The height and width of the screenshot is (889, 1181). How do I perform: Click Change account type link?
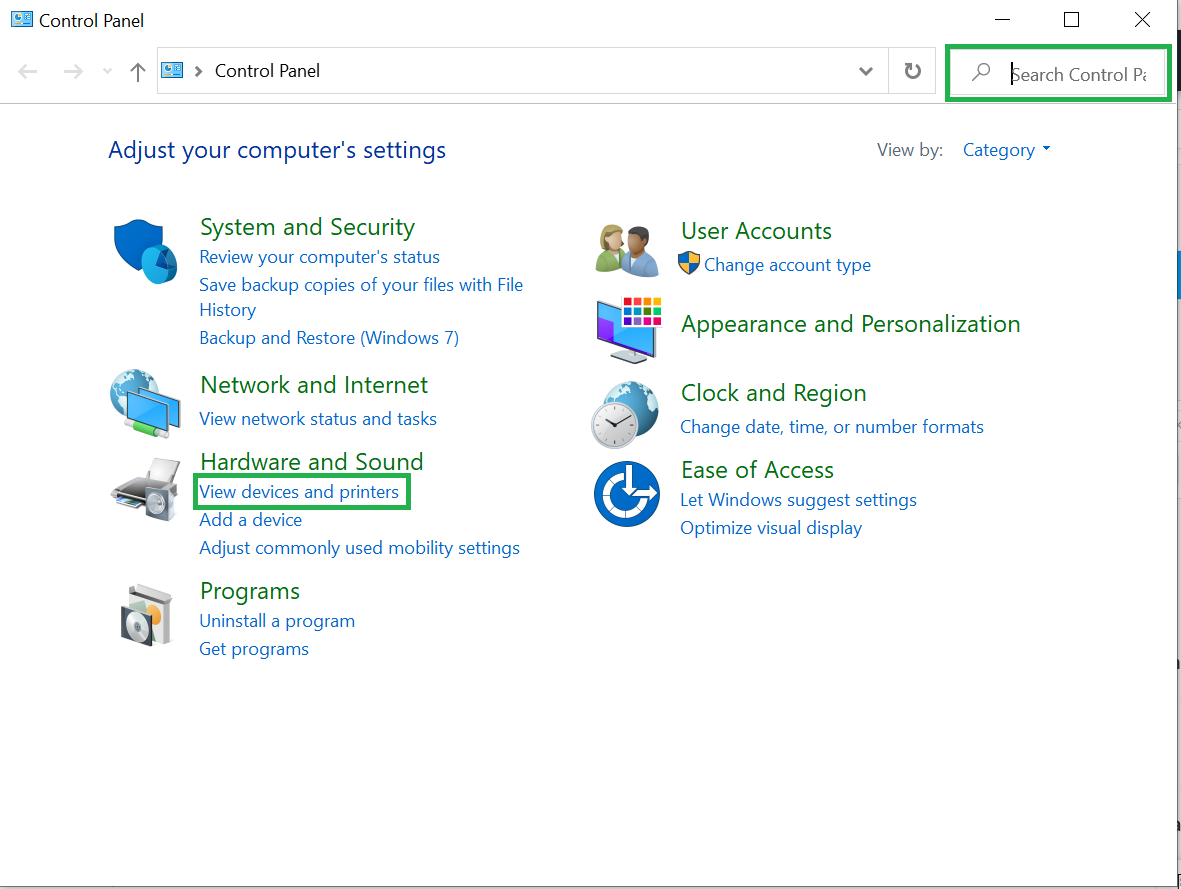click(x=787, y=264)
